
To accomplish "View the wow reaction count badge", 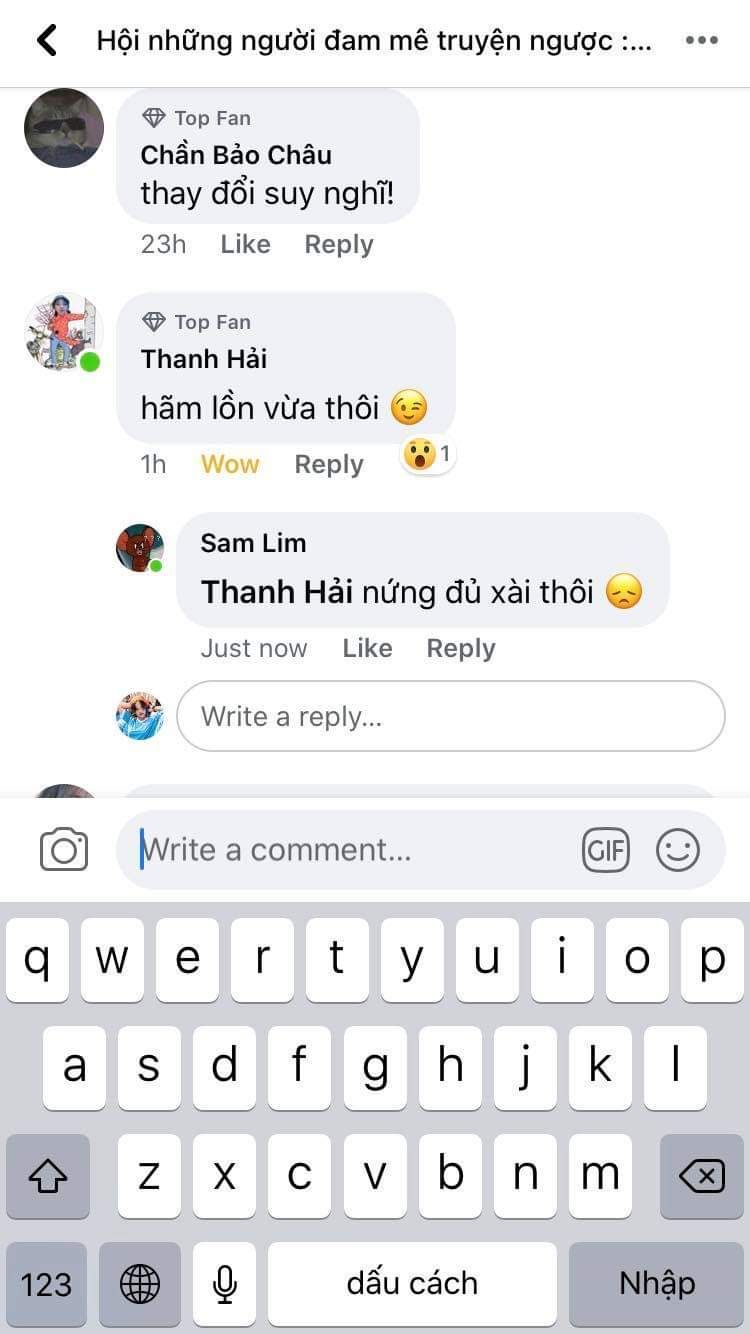I will coord(428,455).
